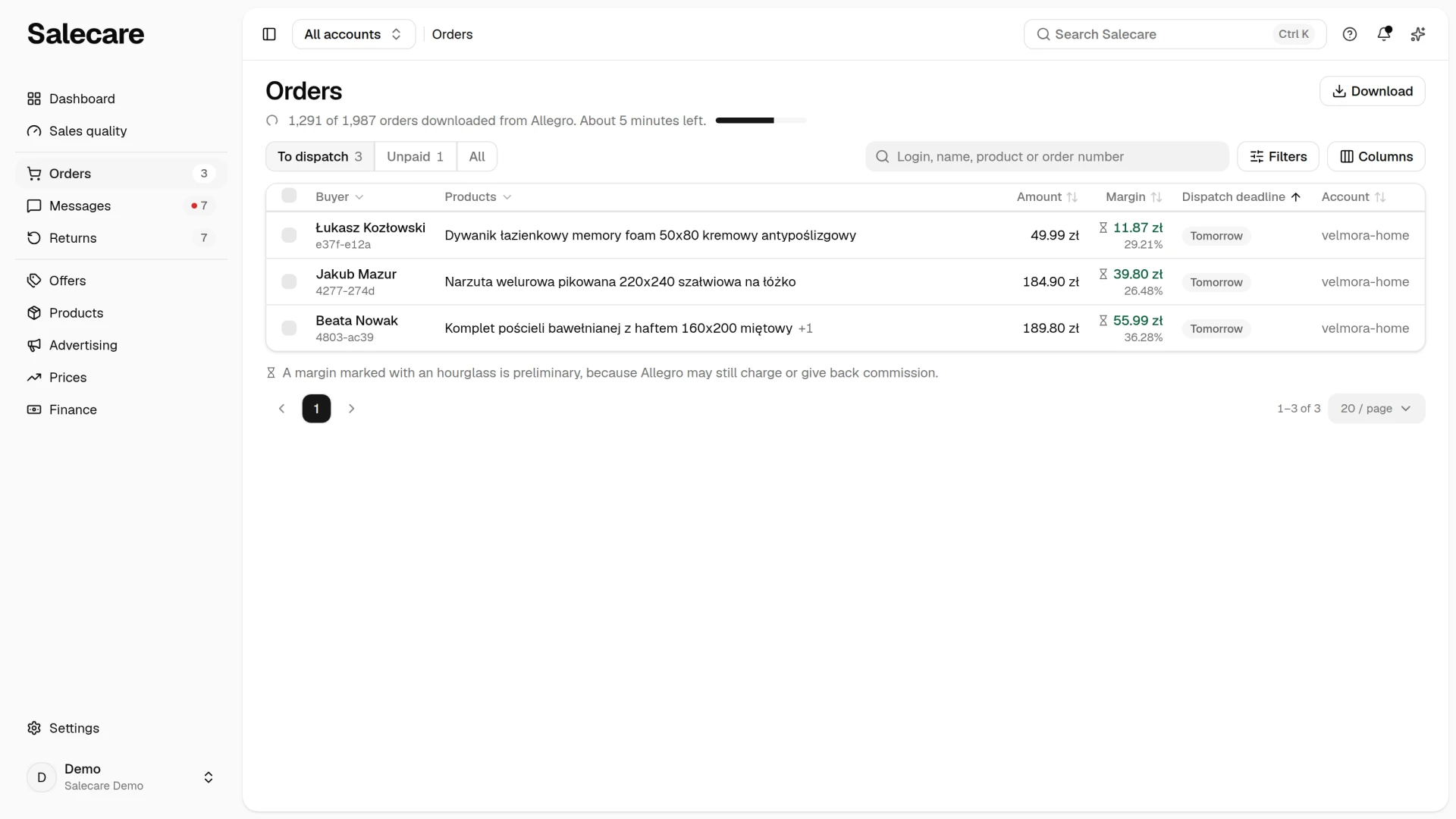Expand Demo account switcher
The height and width of the screenshot is (819, 1456).
pyautogui.click(x=121, y=777)
